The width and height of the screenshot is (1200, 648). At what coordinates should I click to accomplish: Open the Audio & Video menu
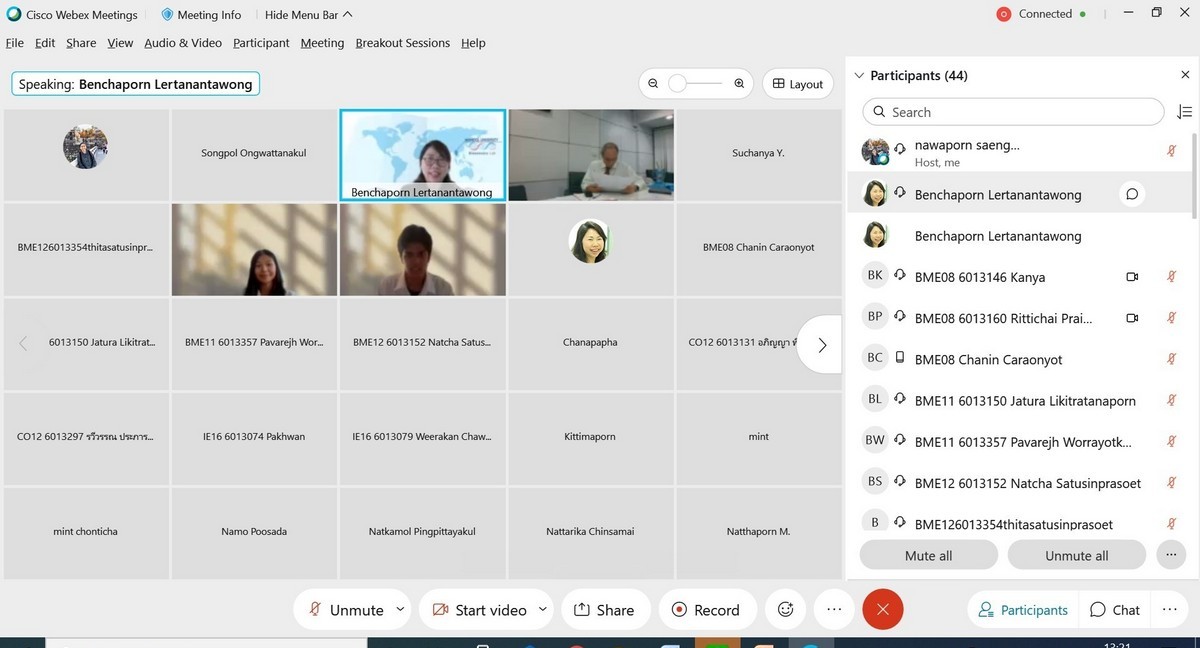183,43
